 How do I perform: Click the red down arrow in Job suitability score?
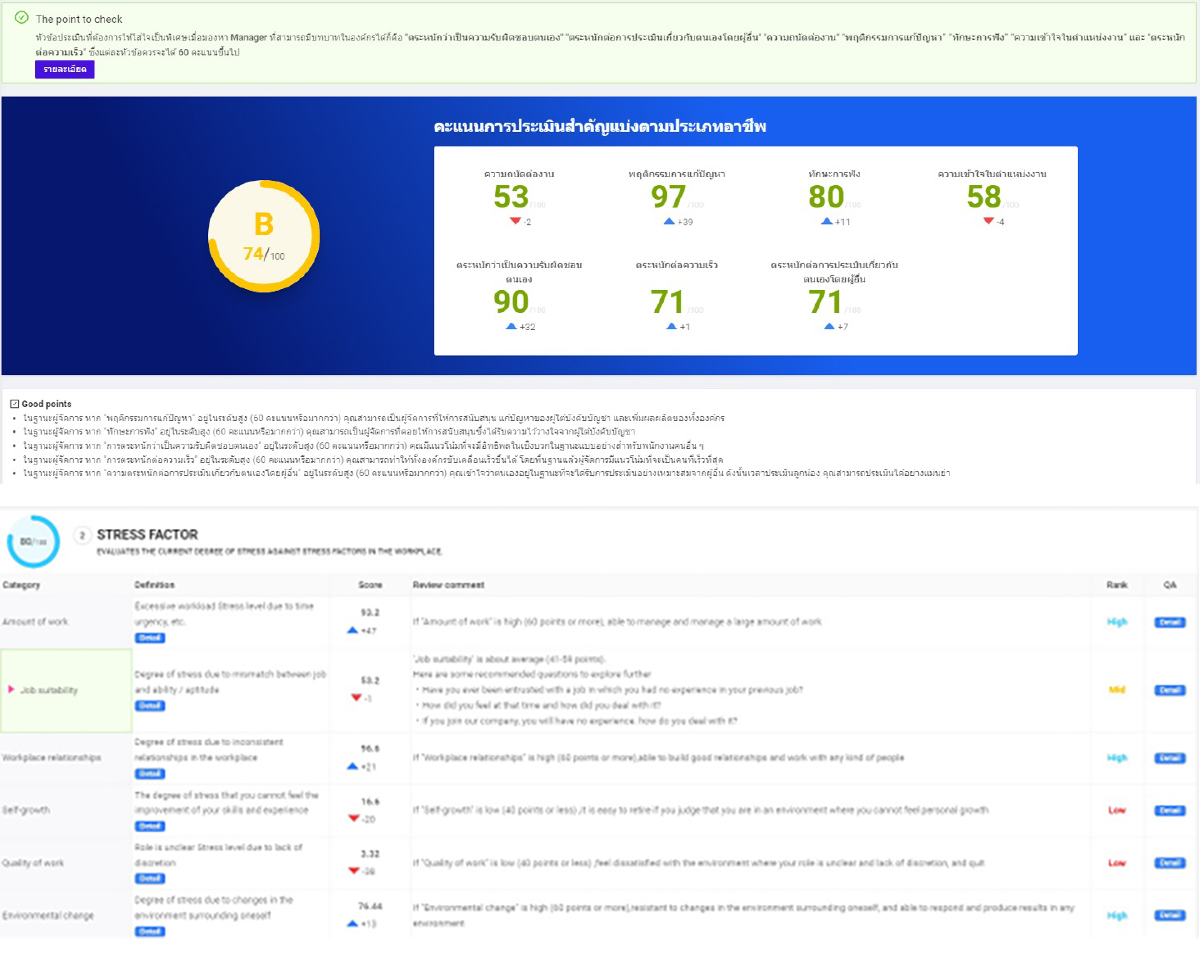point(356,698)
